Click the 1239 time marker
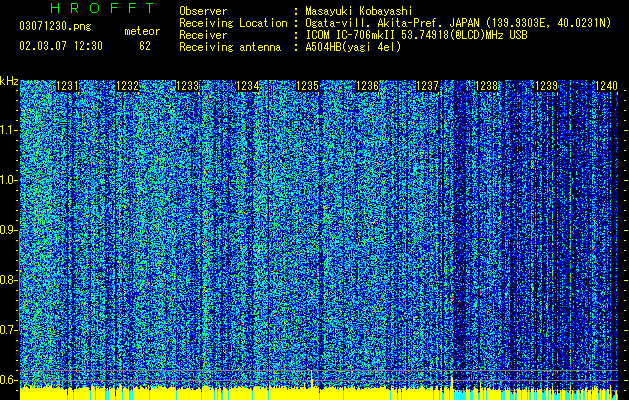Image resolution: width=629 pixels, height=400 pixels. 547,86
